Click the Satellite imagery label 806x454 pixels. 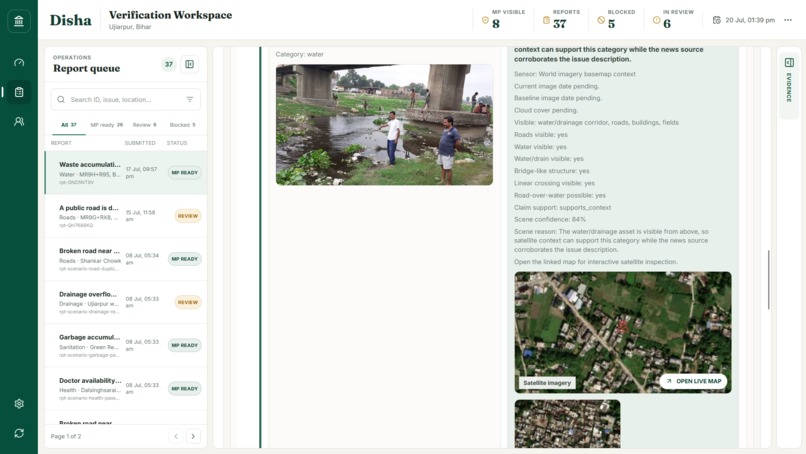click(x=547, y=383)
